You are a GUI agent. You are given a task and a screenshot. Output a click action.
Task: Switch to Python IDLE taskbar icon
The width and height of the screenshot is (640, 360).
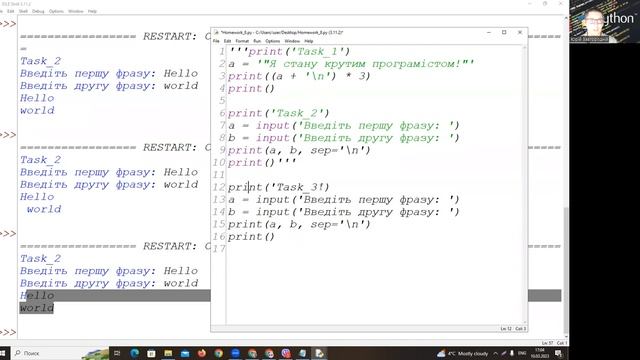pyautogui.click(x=320, y=353)
